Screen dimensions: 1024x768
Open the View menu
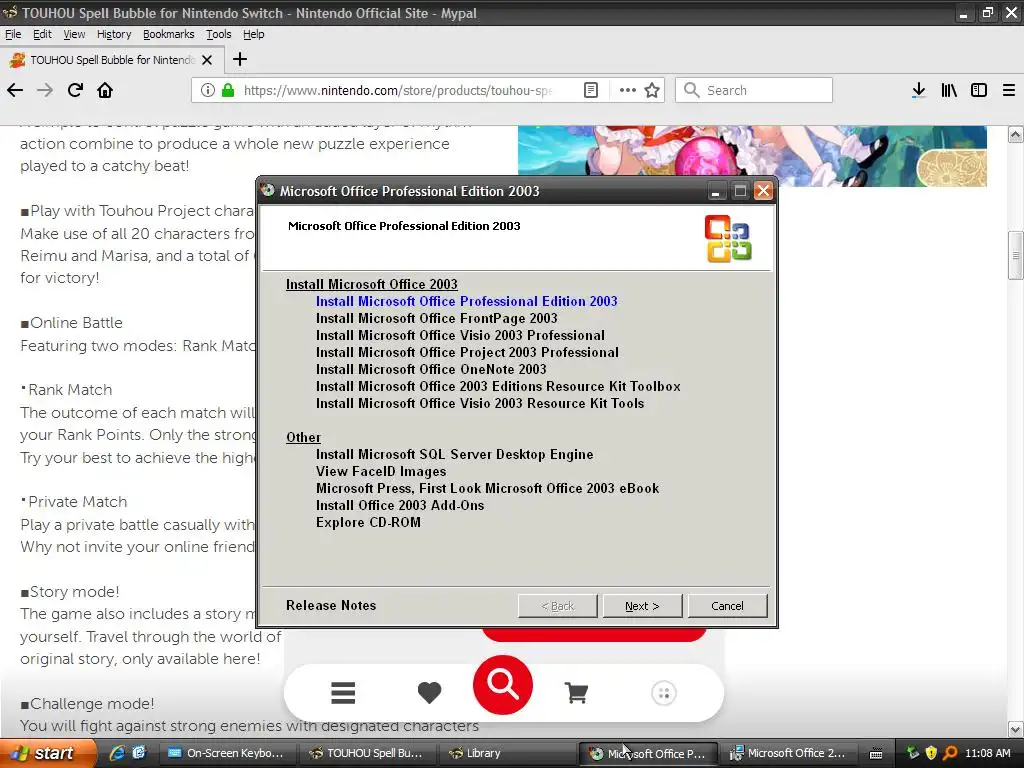74,34
